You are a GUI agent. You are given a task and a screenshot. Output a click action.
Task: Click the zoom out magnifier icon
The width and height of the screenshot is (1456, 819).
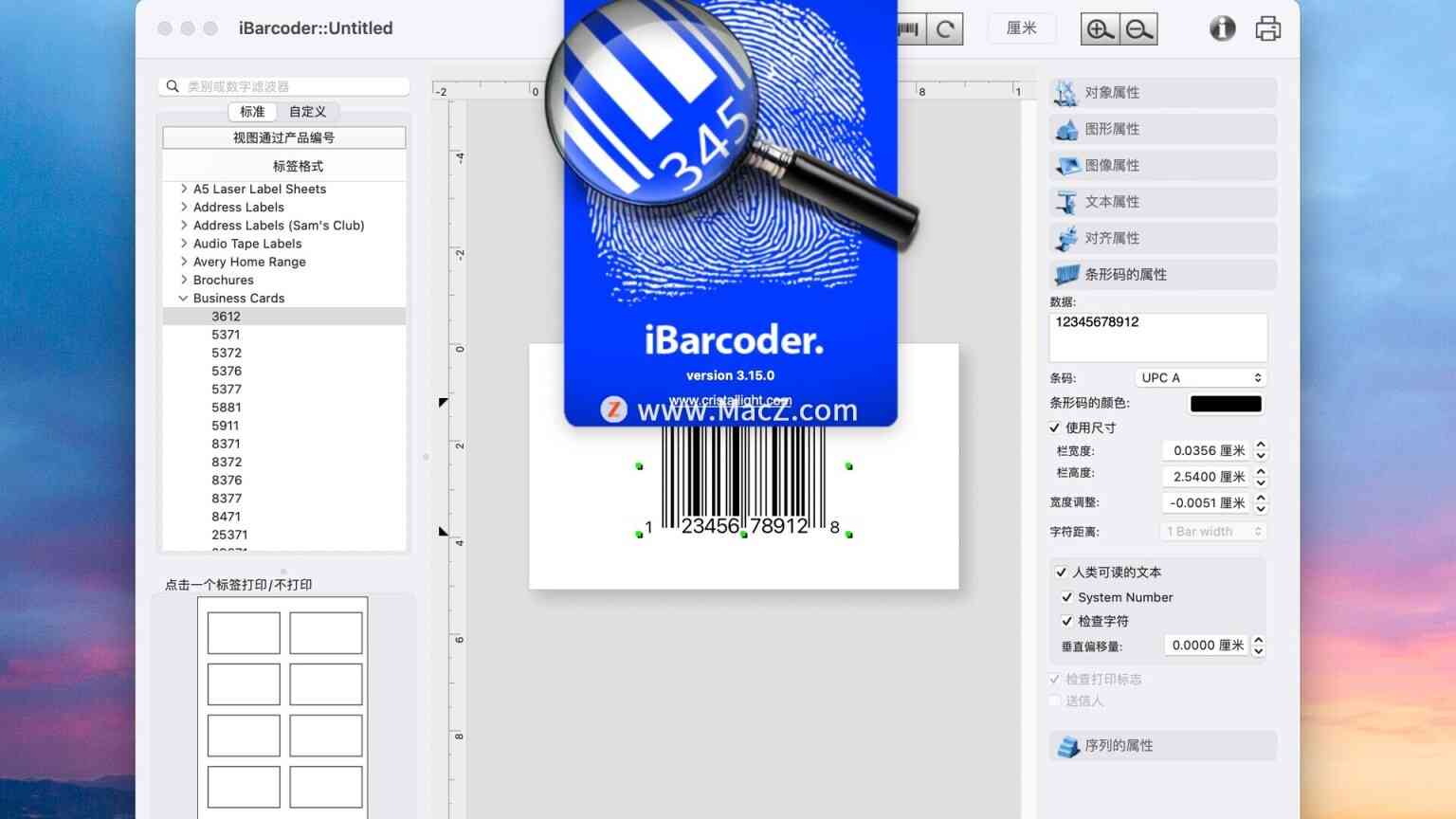(1138, 29)
